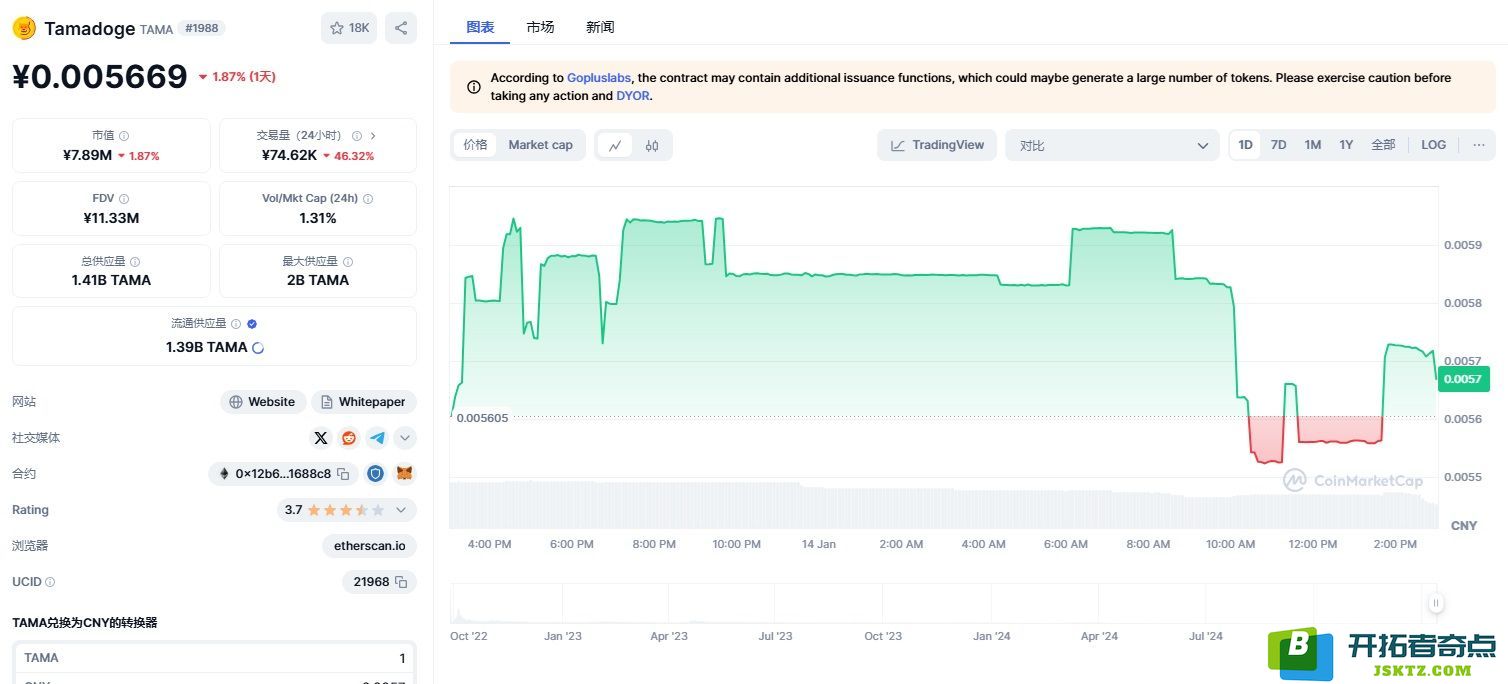Open chart more options (three dots)
1508x684 pixels.
click(x=1478, y=145)
